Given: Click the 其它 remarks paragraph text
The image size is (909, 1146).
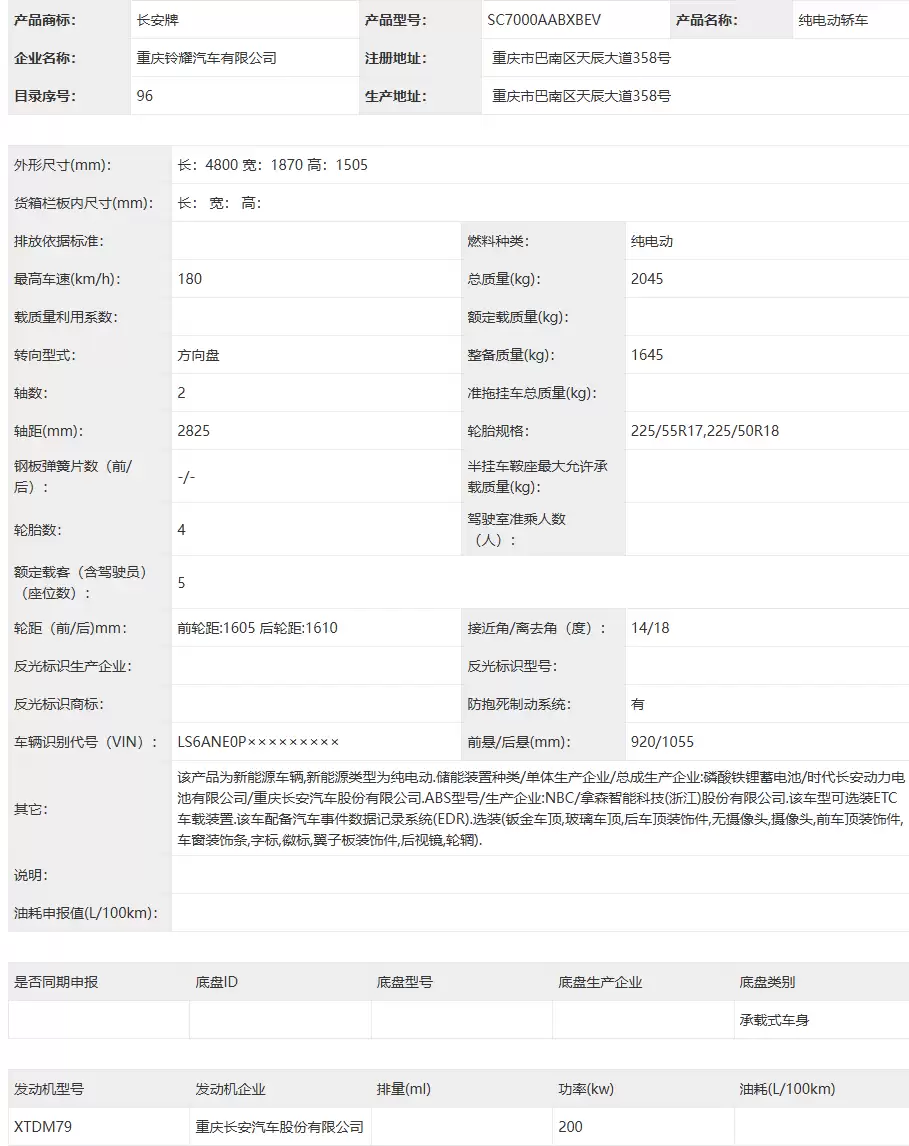Looking at the screenshot, I should click(x=541, y=808).
